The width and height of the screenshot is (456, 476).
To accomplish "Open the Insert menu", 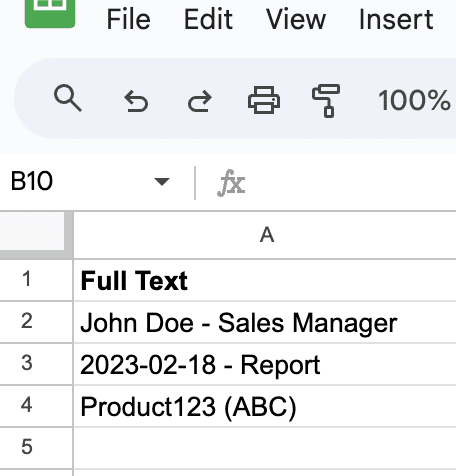I will [396, 20].
